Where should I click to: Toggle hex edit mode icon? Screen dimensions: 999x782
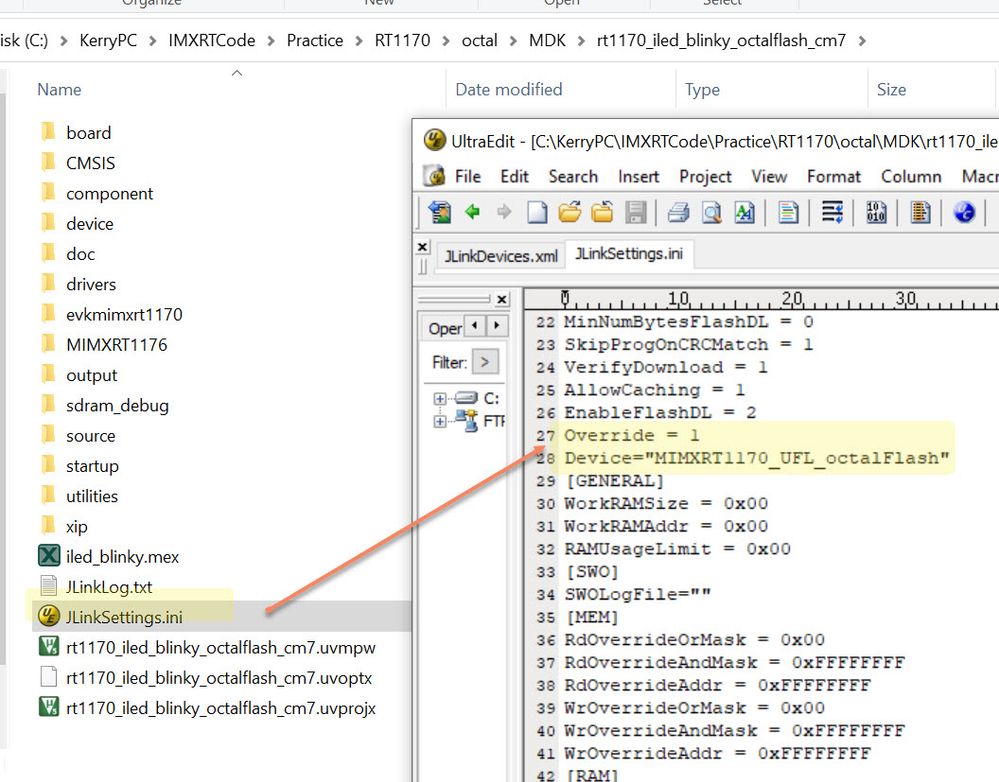tap(876, 212)
